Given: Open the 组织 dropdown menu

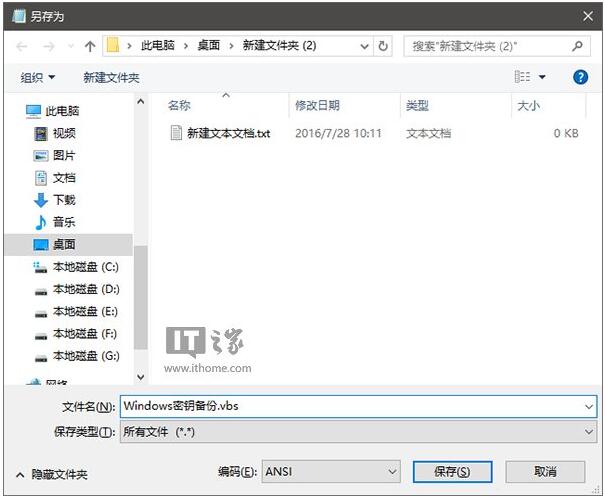Looking at the screenshot, I should point(38,77).
